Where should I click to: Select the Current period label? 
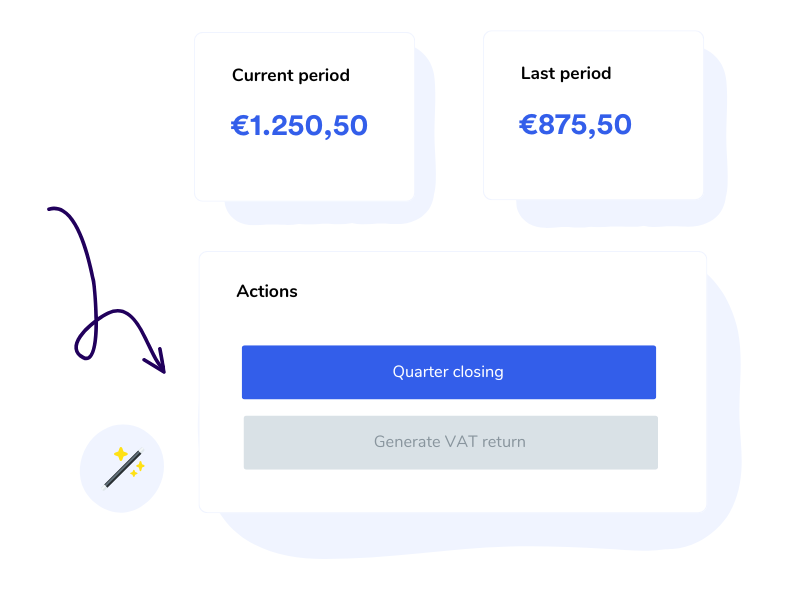coord(291,75)
